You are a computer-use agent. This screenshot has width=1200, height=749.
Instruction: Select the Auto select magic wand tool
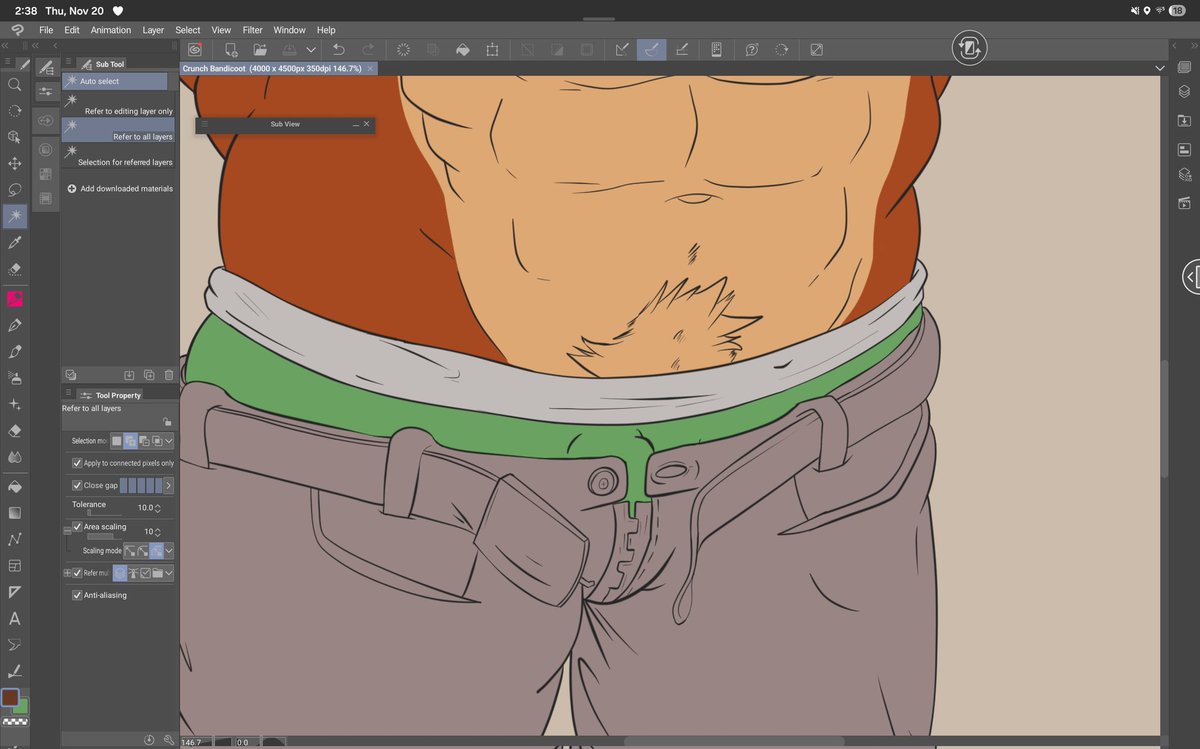pos(14,215)
